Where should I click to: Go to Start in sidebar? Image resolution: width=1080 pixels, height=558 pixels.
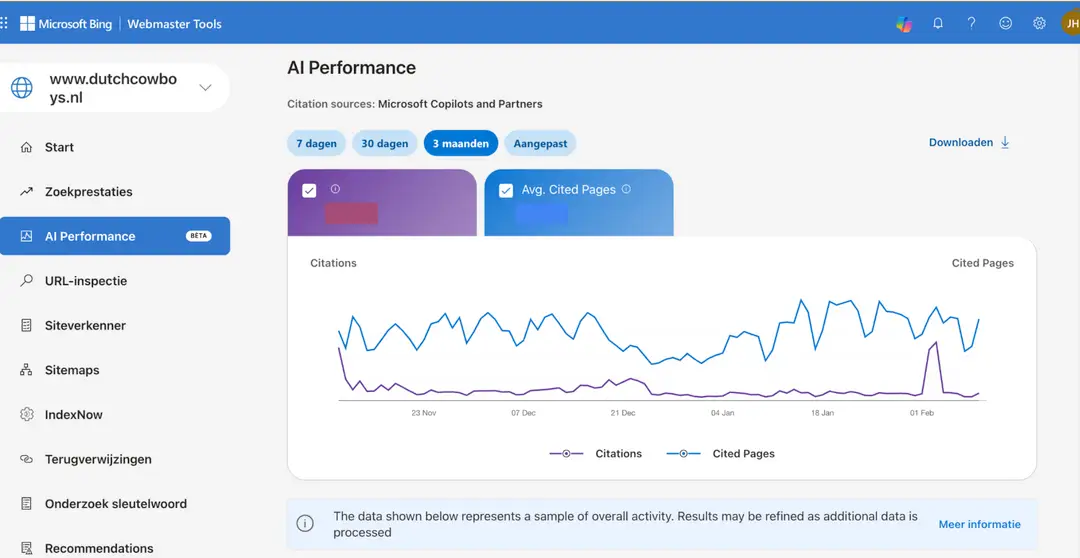tap(115, 147)
